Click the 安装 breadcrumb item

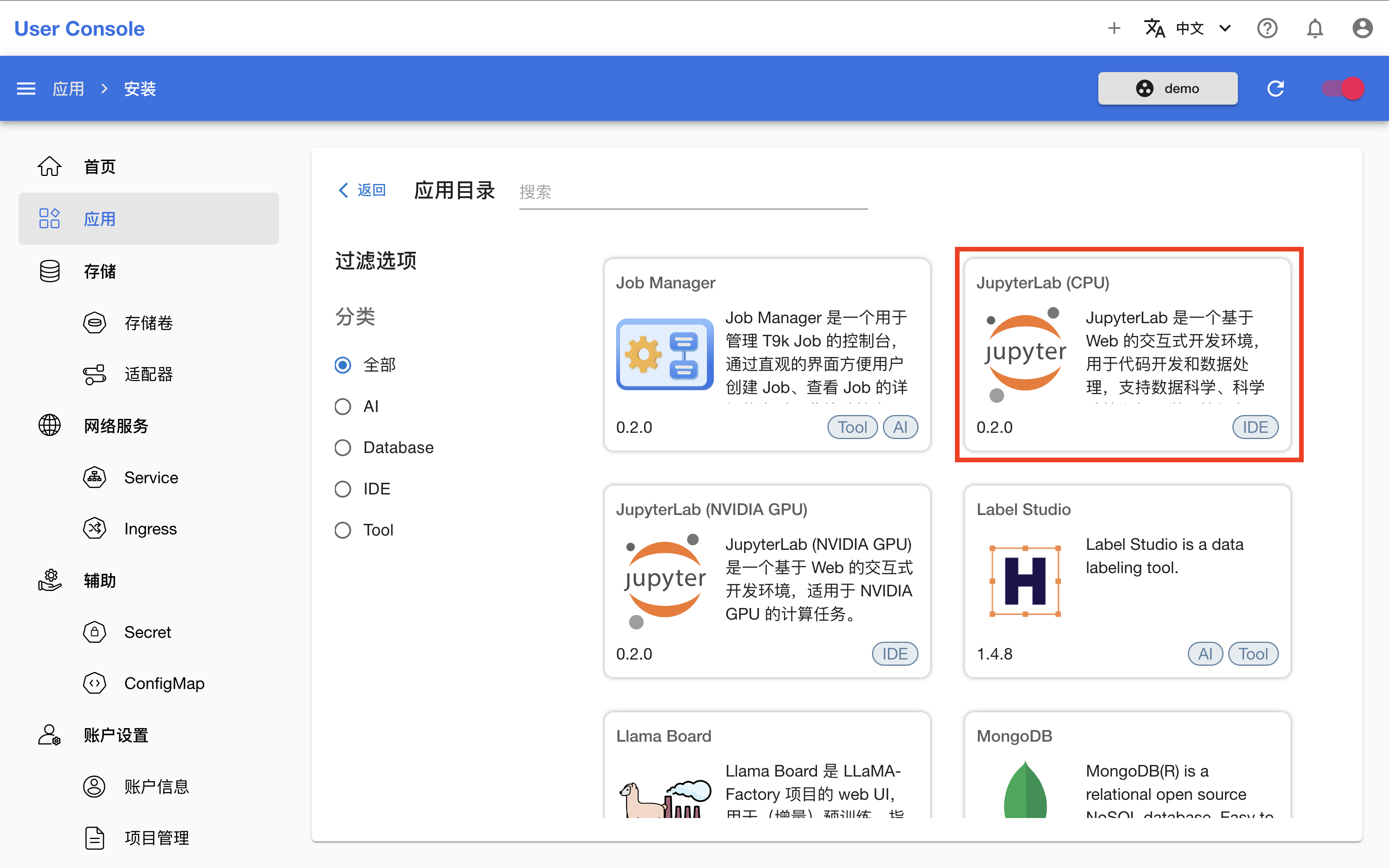coord(140,88)
